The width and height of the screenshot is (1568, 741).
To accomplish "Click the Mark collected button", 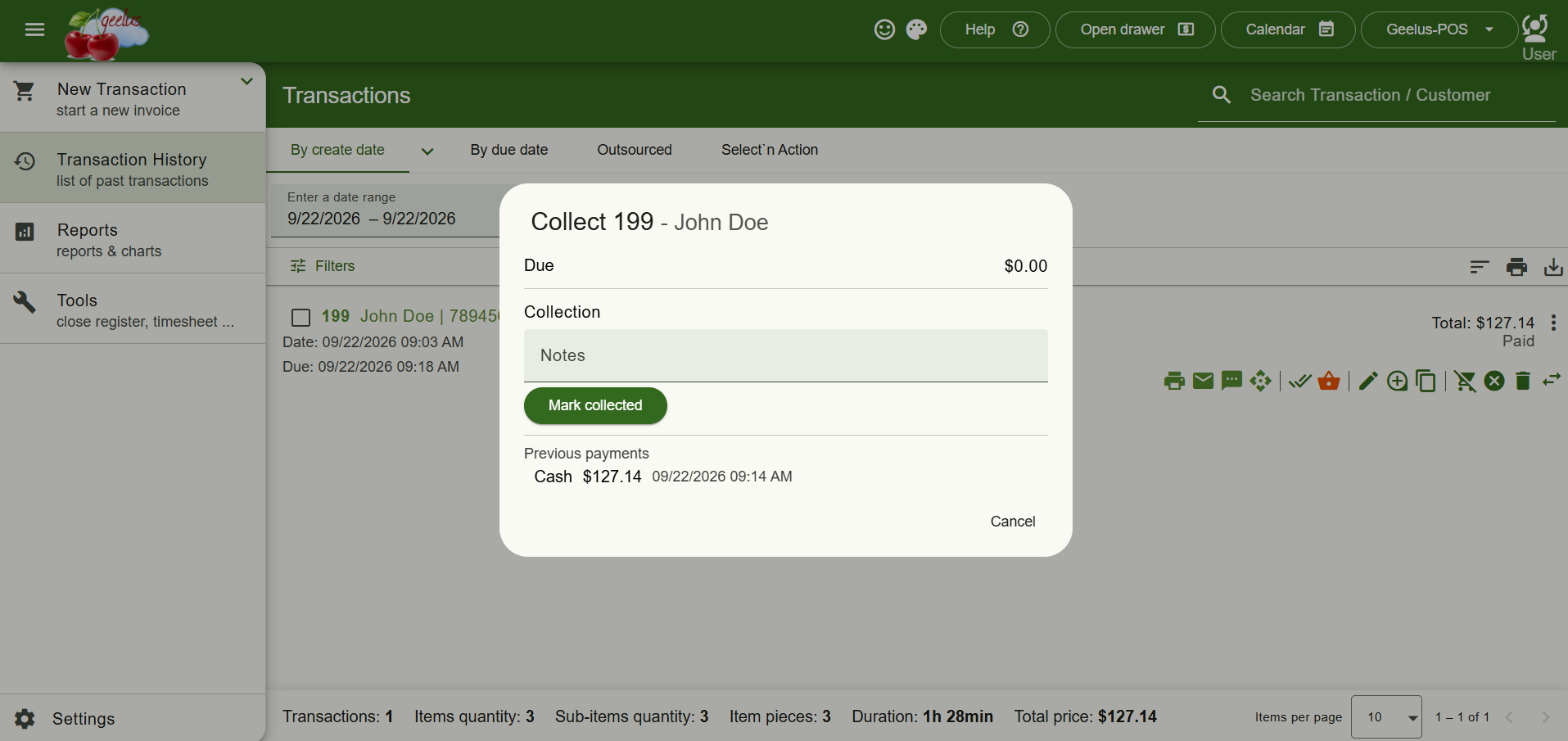I will 595,405.
